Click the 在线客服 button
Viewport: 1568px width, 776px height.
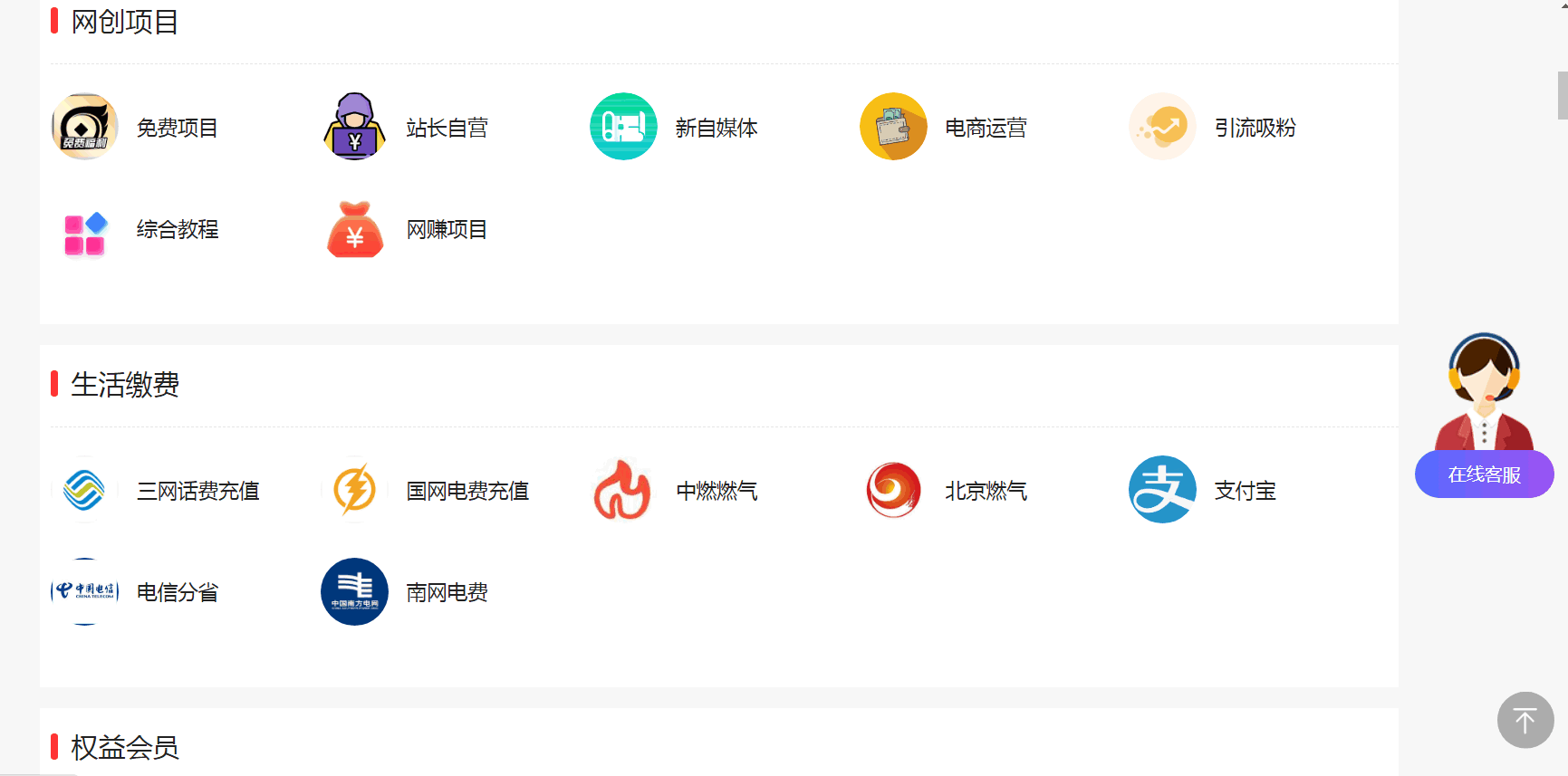point(1484,474)
